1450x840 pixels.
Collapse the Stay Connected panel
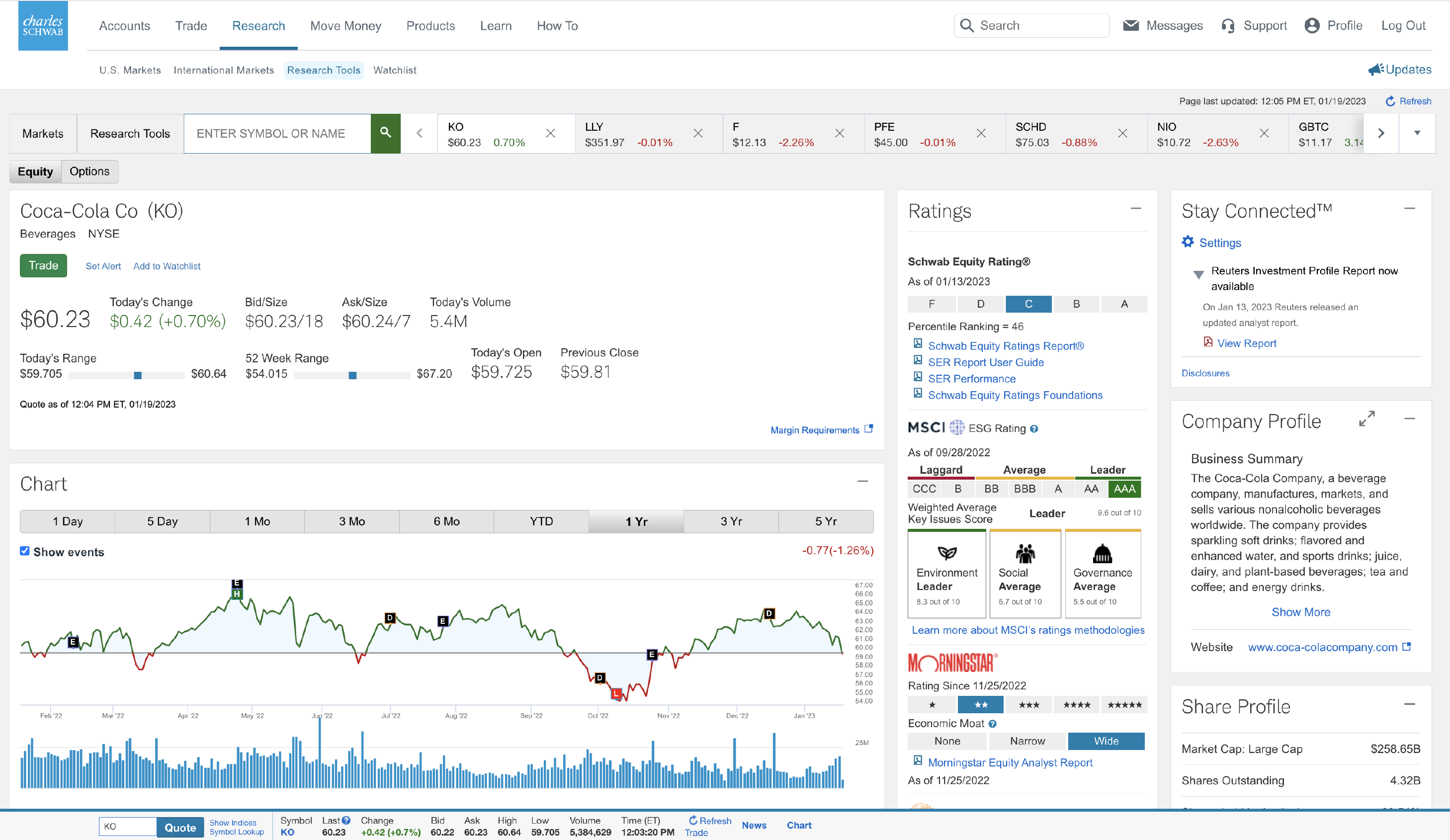pos(1410,209)
